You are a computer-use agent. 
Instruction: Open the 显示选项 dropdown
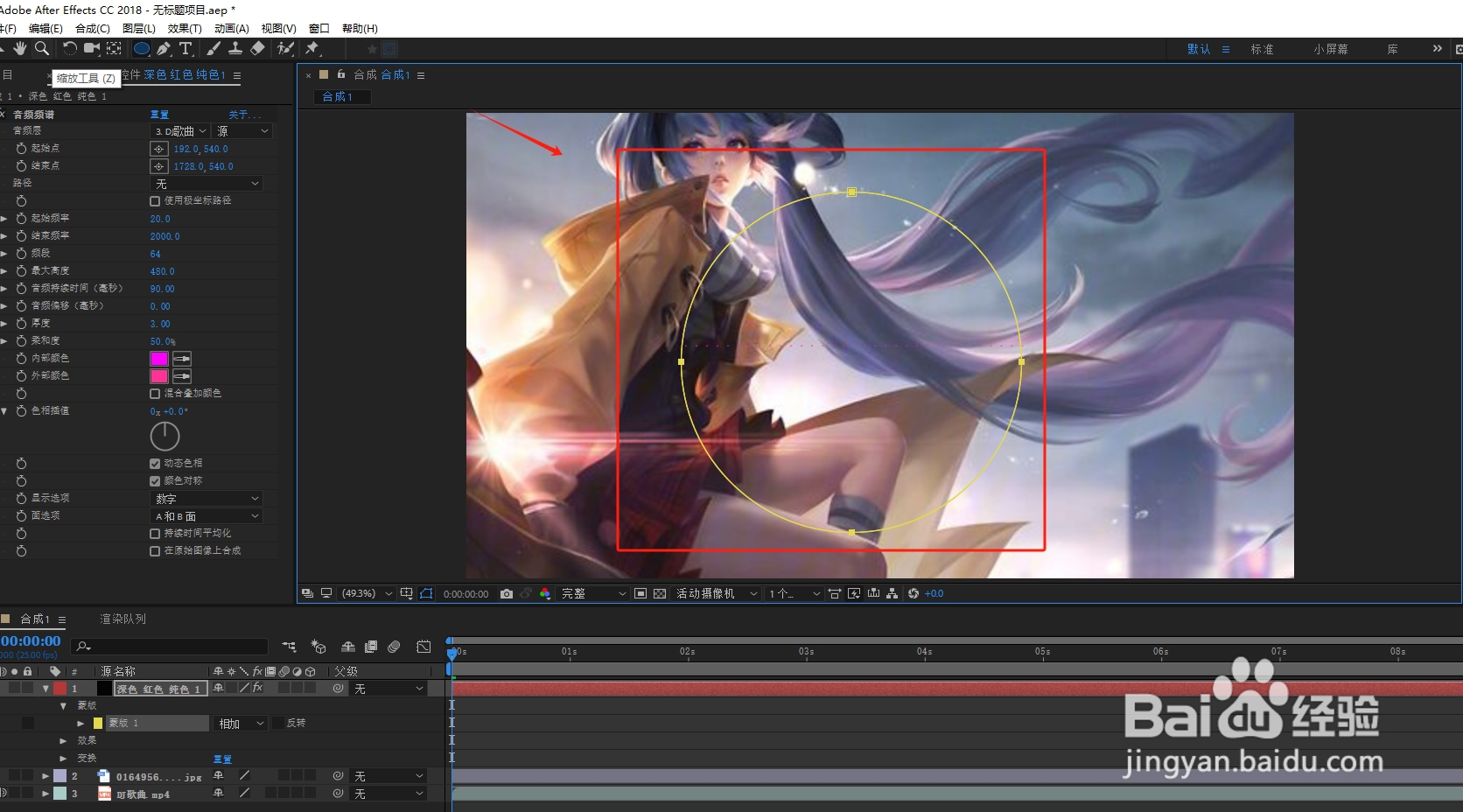tap(207, 499)
